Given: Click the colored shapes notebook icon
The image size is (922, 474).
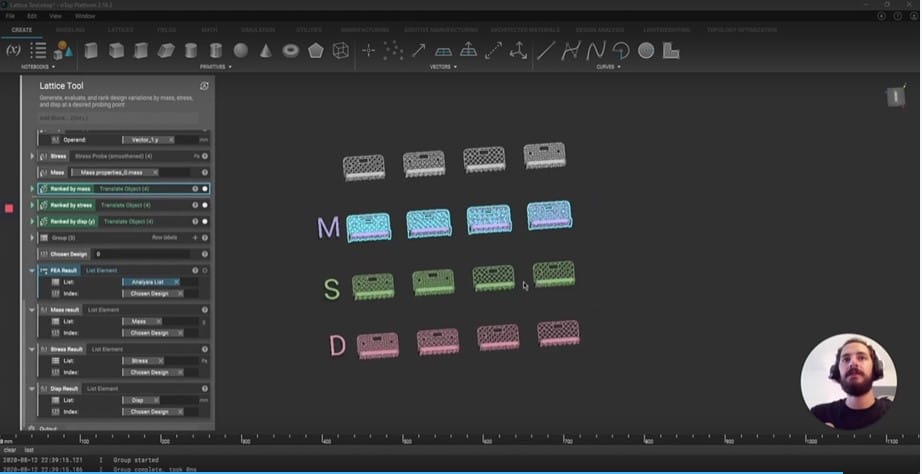Looking at the screenshot, I should 62,50.
